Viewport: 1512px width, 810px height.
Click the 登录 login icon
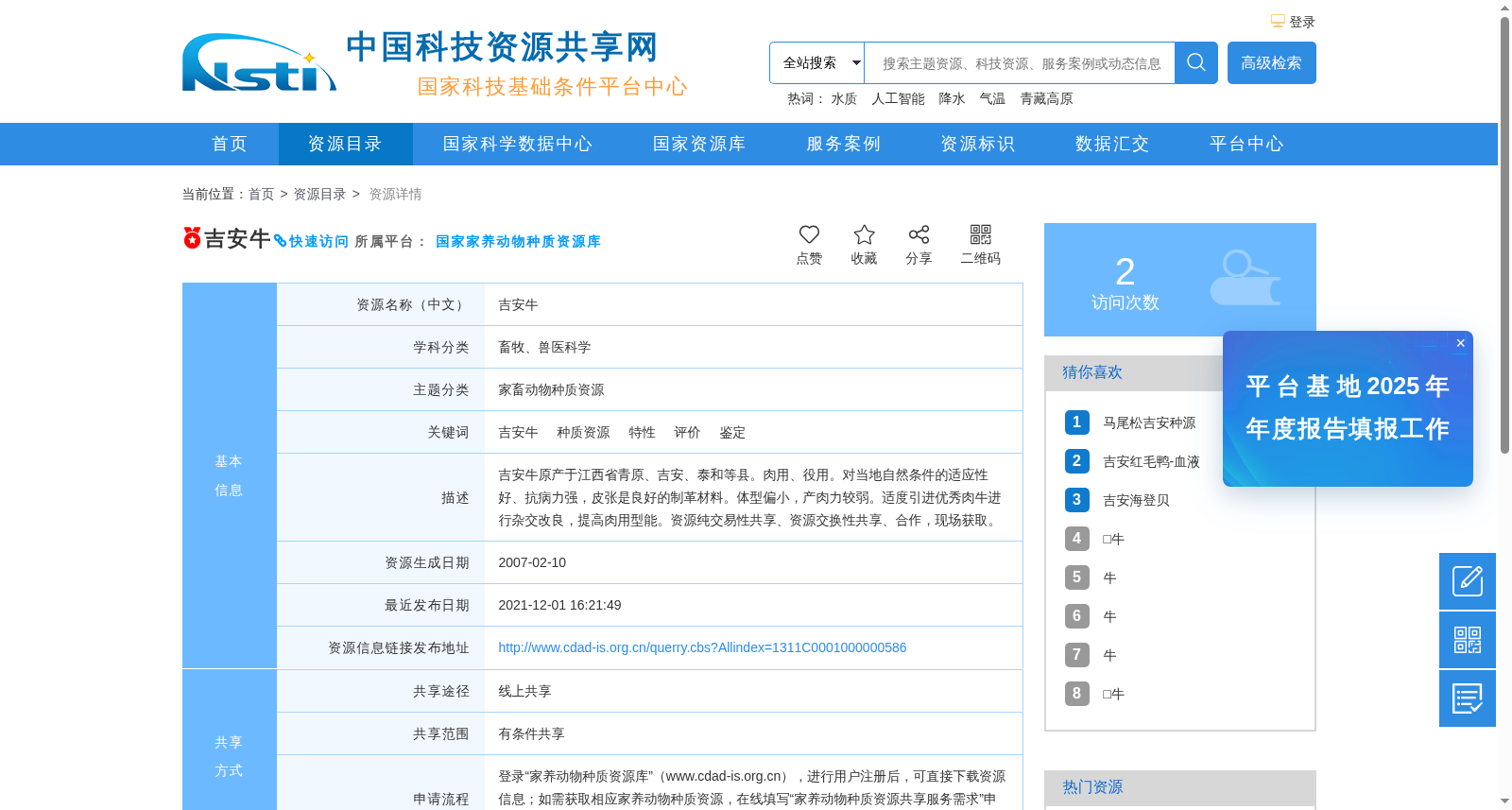(1278, 21)
